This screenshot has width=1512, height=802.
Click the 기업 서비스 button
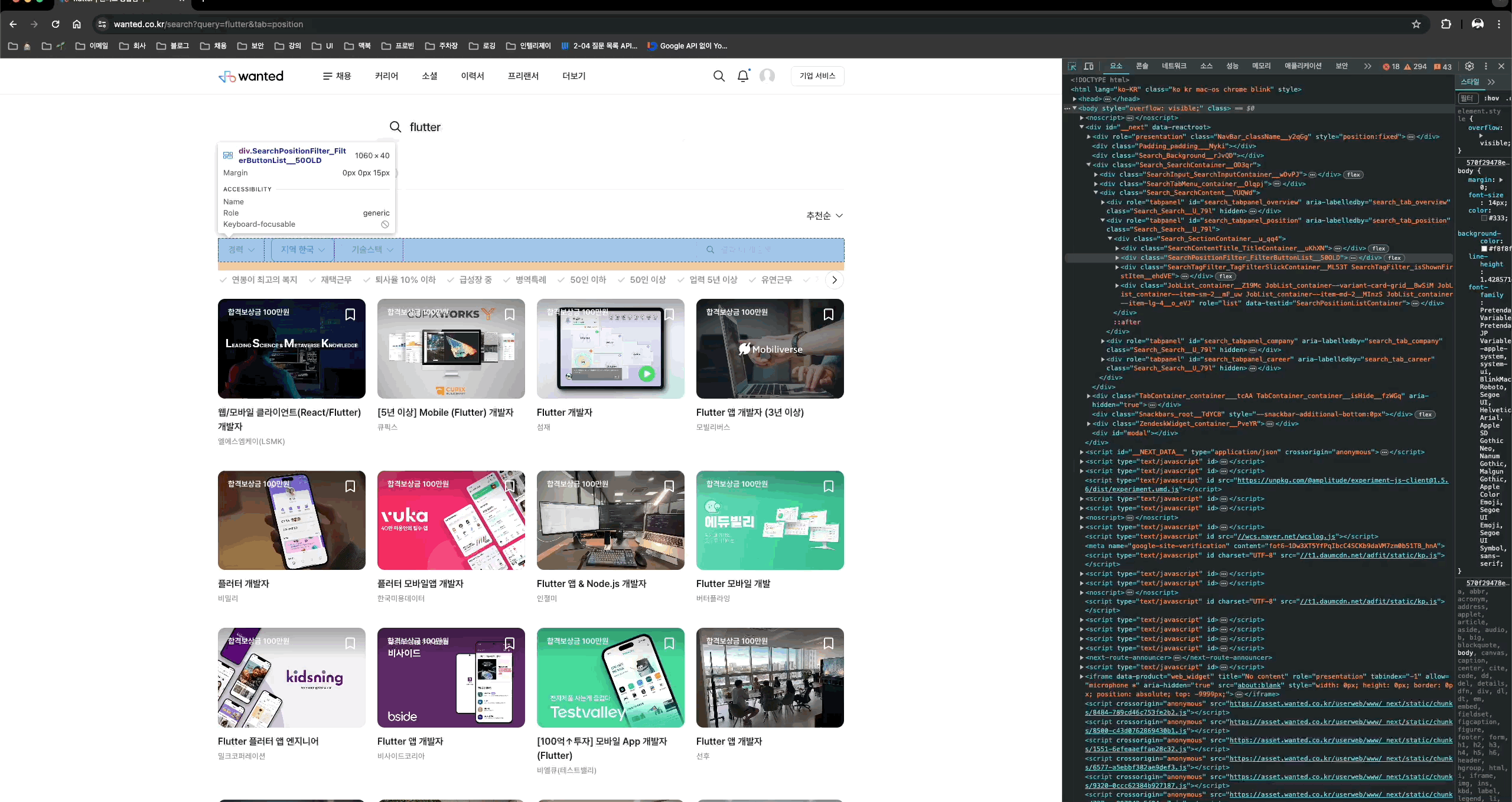pos(817,76)
